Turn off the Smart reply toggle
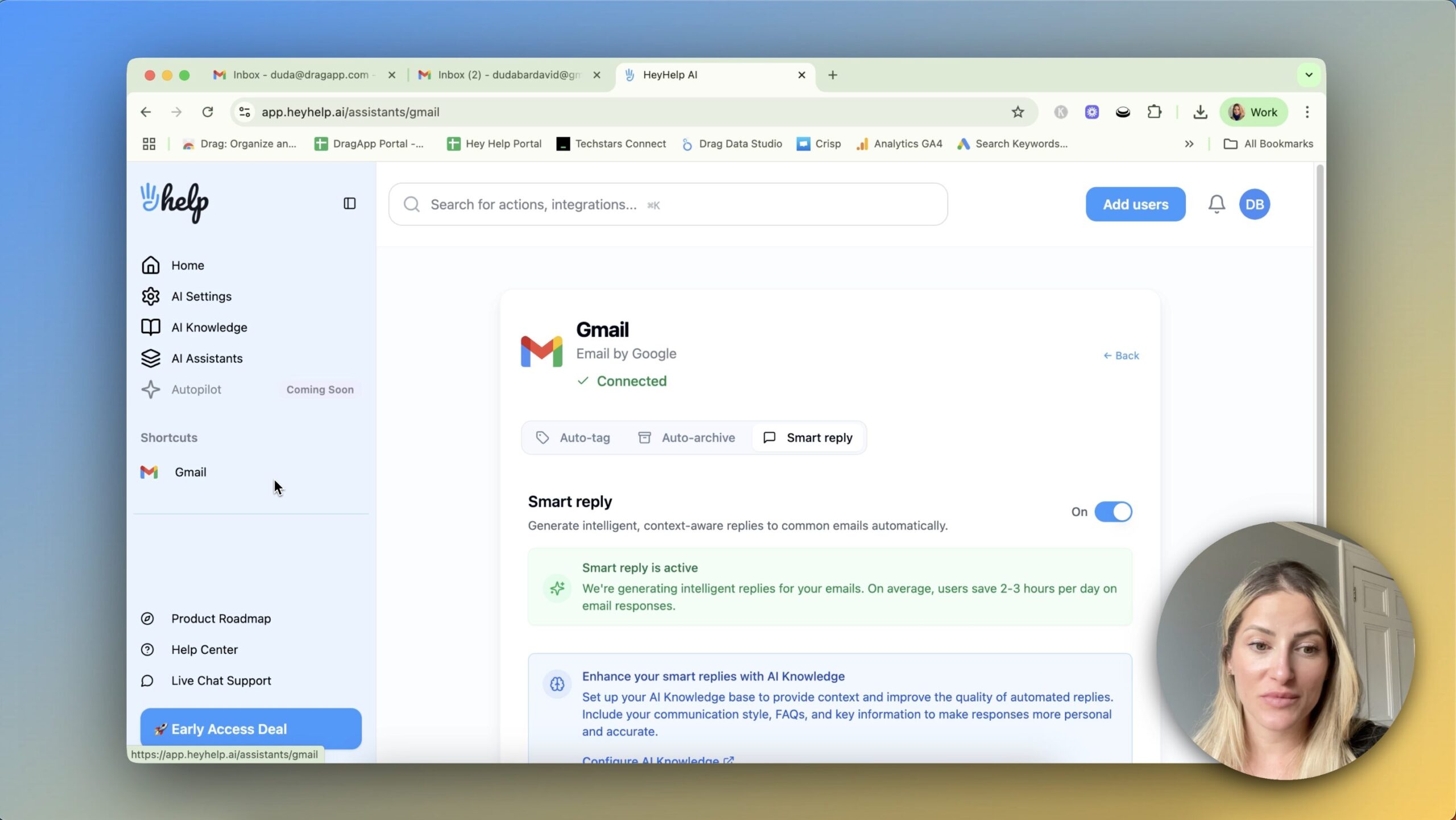 click(x=1113, y=512)
